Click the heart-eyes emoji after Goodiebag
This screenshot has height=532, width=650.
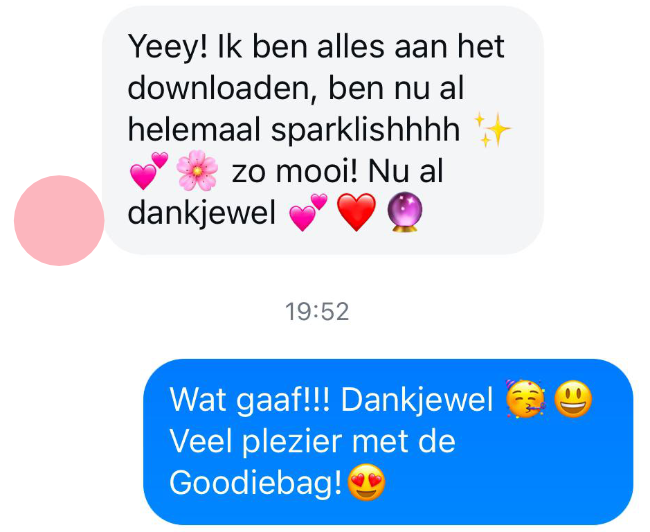coord(366,482)
